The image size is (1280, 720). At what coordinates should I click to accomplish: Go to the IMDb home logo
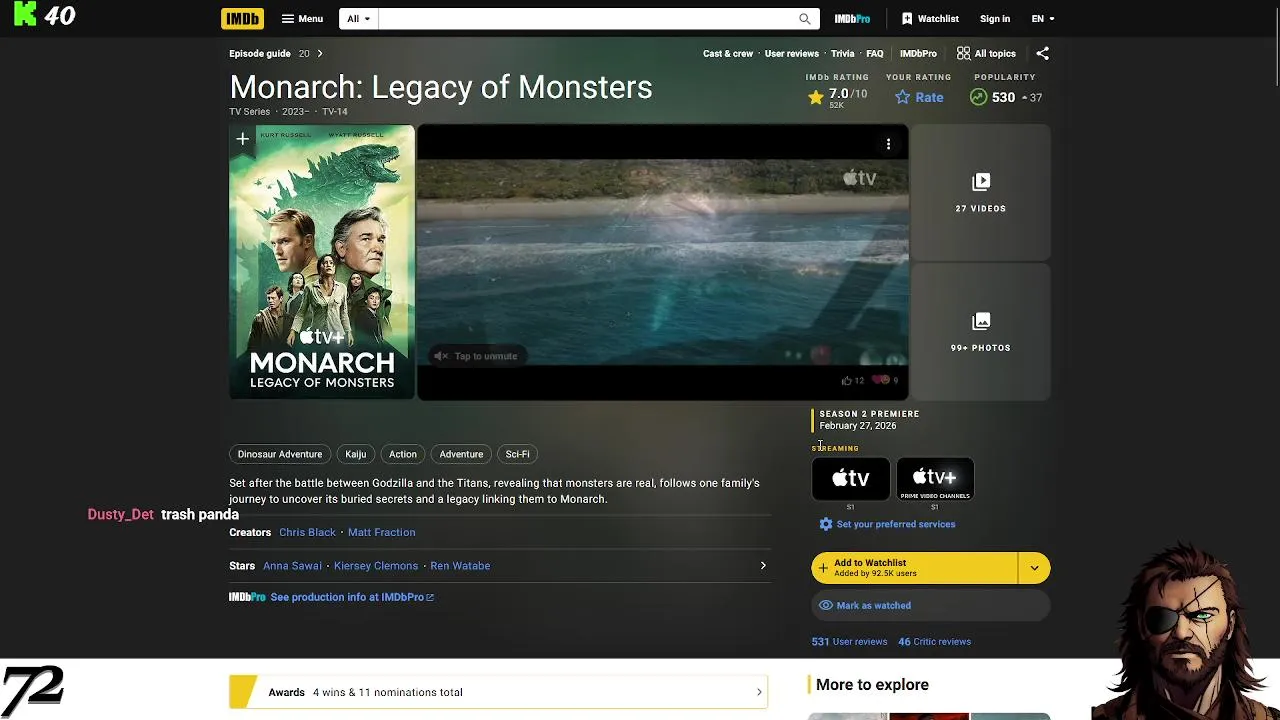click(242, 18)
